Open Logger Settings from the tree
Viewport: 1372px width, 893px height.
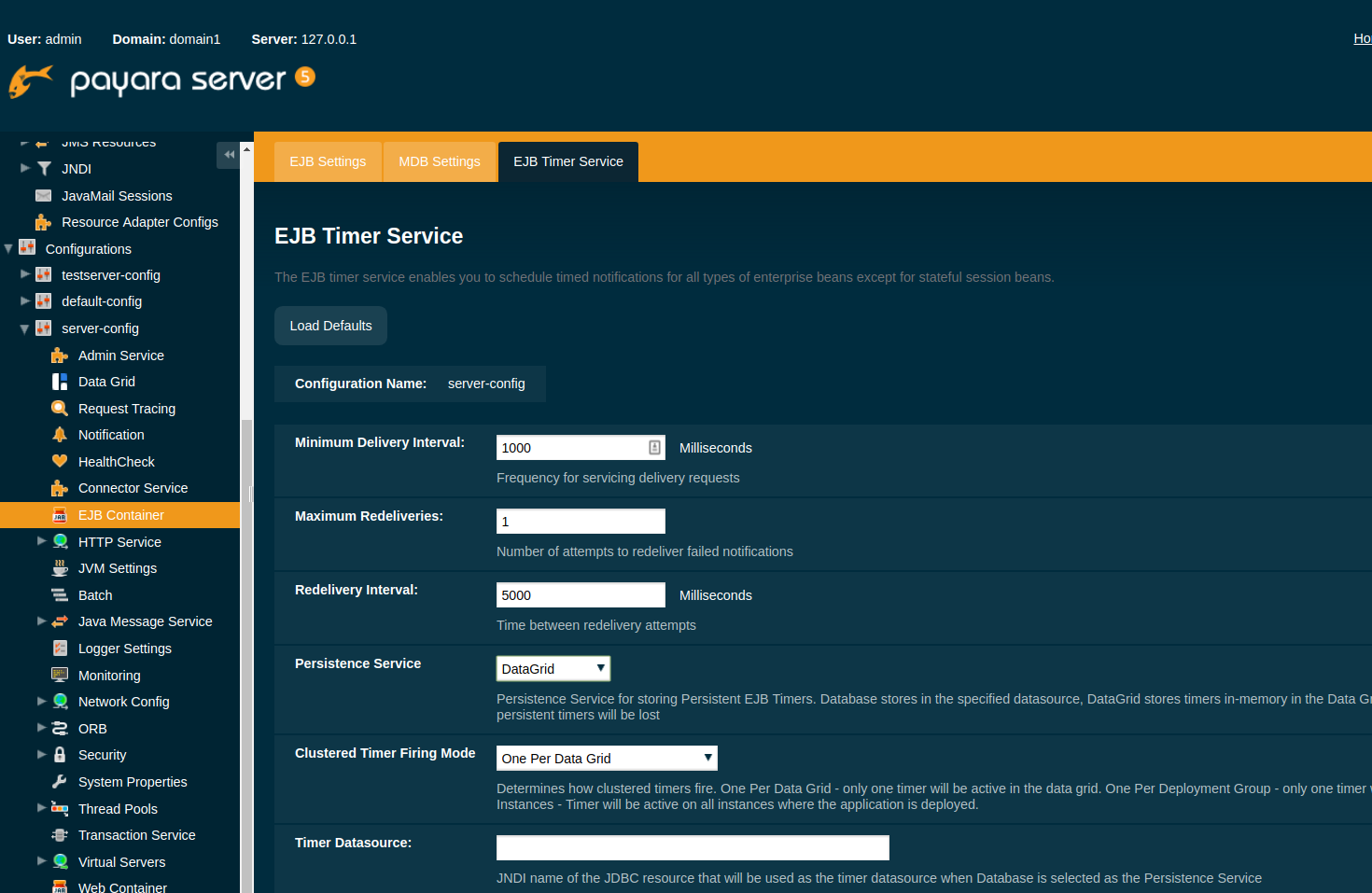click(x=125, y=649)
